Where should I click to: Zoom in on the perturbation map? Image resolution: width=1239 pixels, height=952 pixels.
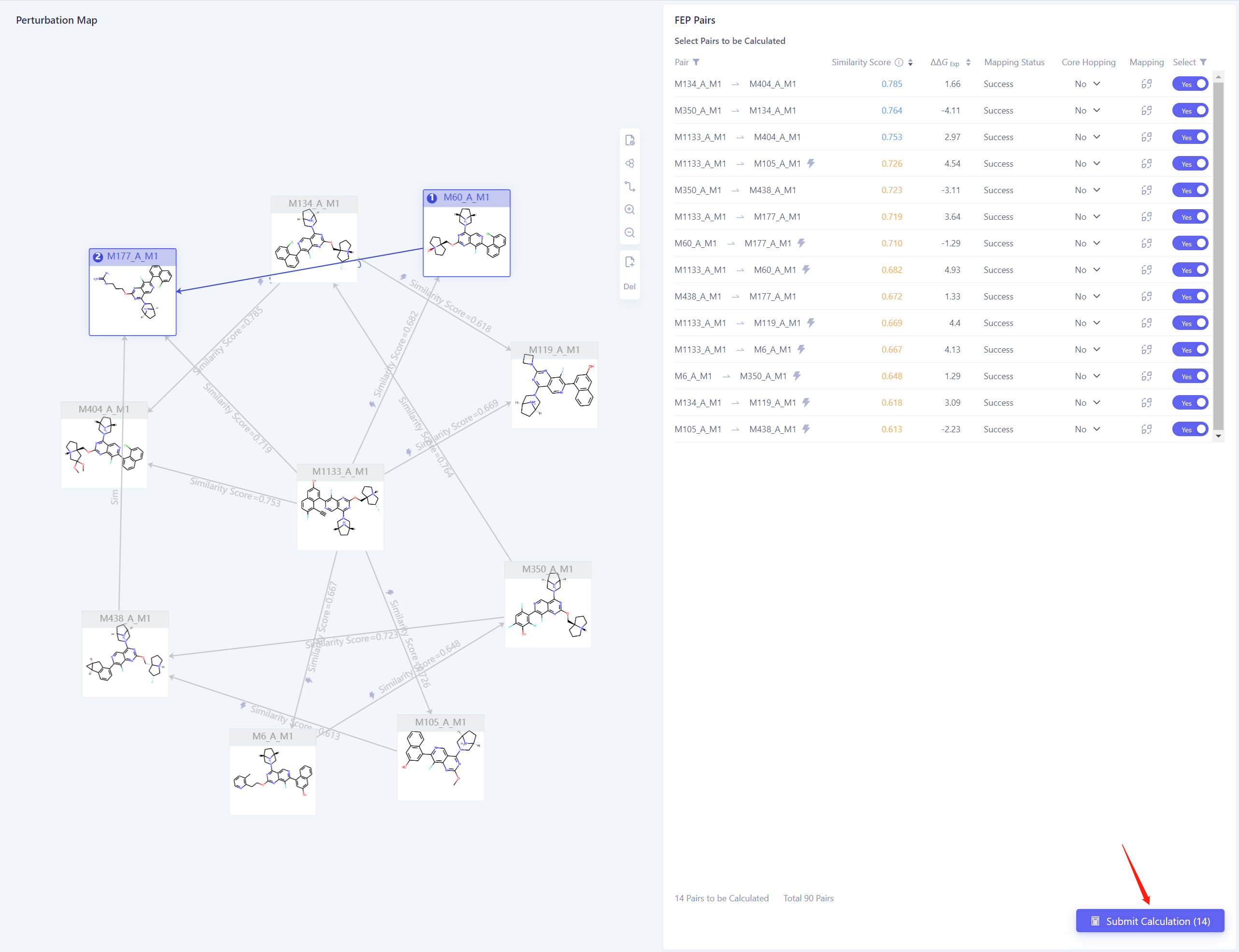pyautogui.click(x=629, y=210)
